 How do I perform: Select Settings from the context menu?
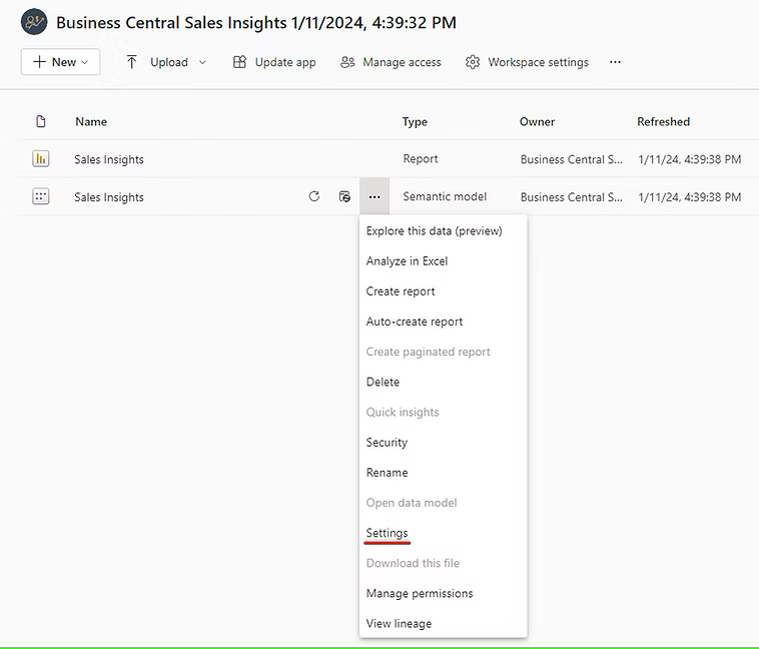387,533
